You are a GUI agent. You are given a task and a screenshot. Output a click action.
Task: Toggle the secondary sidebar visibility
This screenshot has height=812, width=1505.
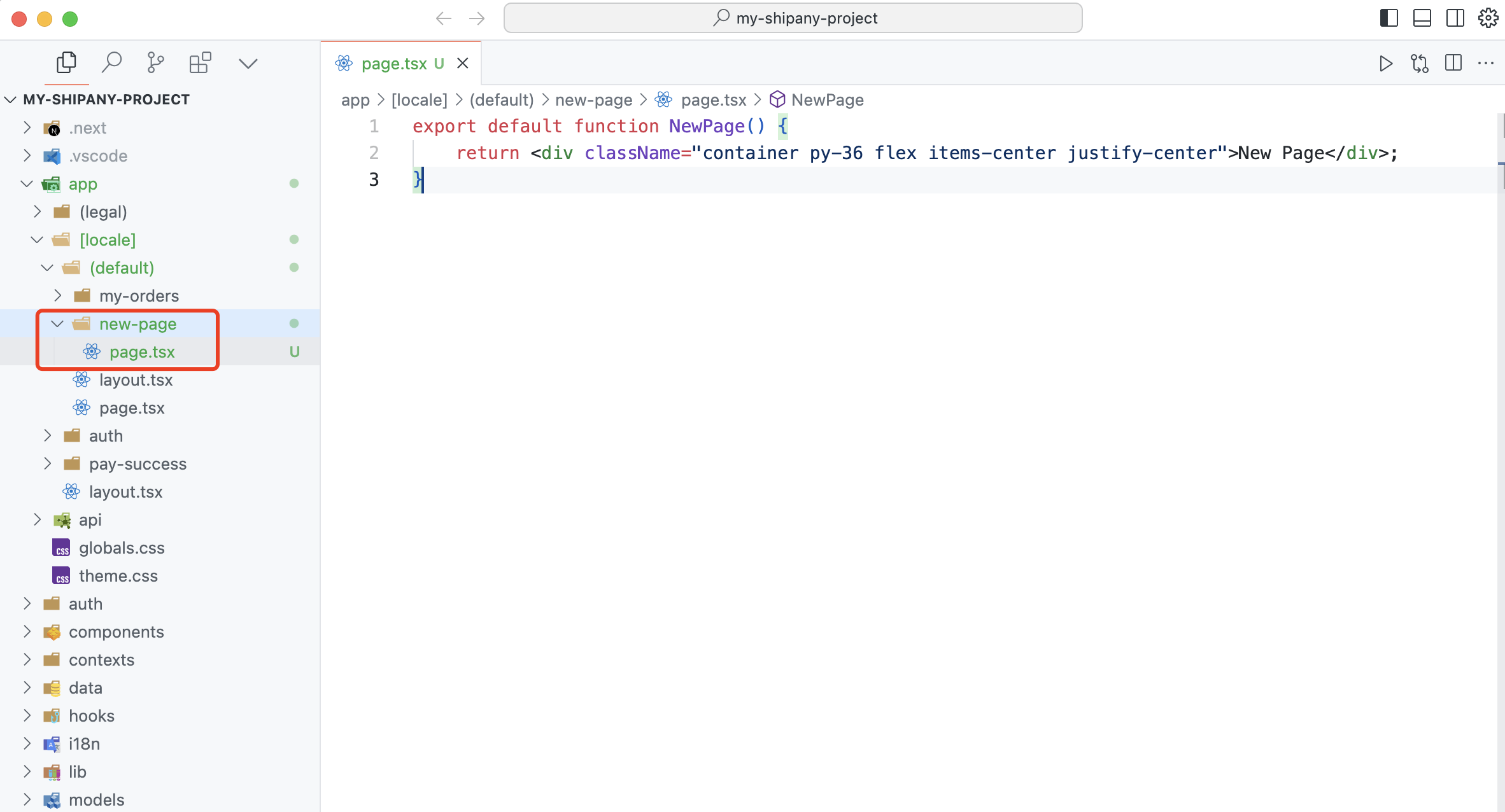[x=1455, y=18]
